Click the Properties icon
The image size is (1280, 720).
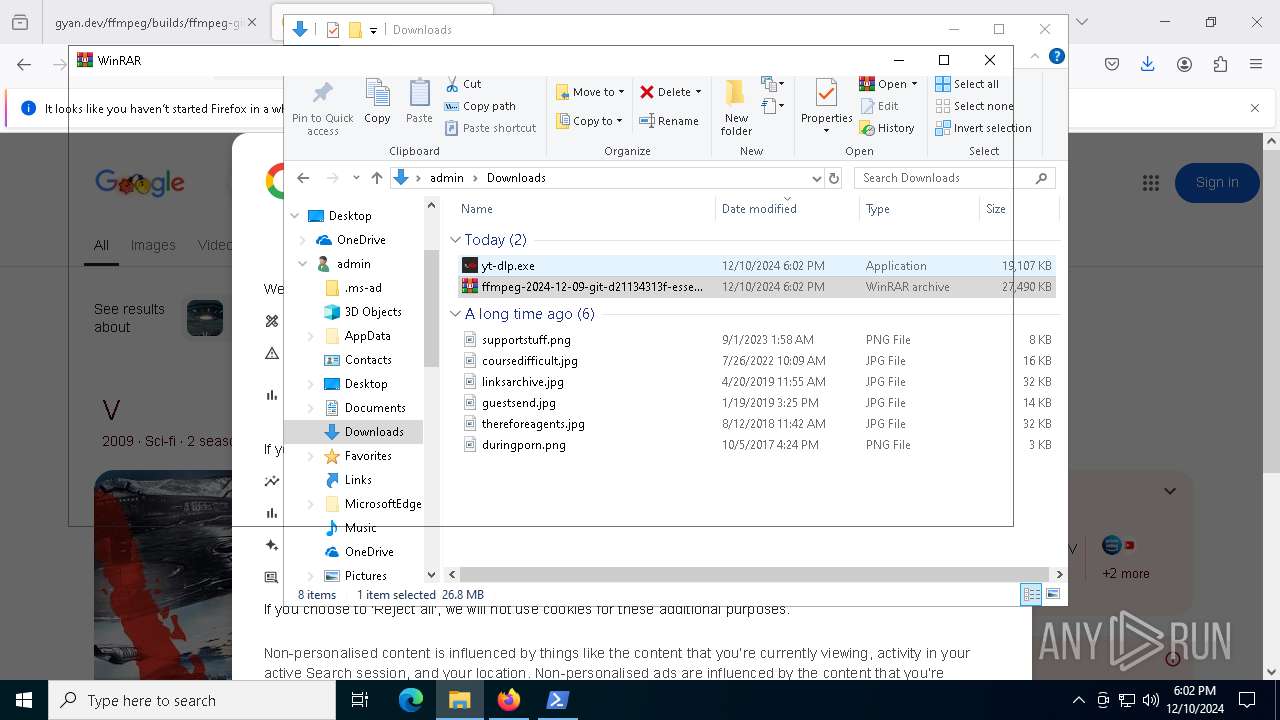click(826, 107)
